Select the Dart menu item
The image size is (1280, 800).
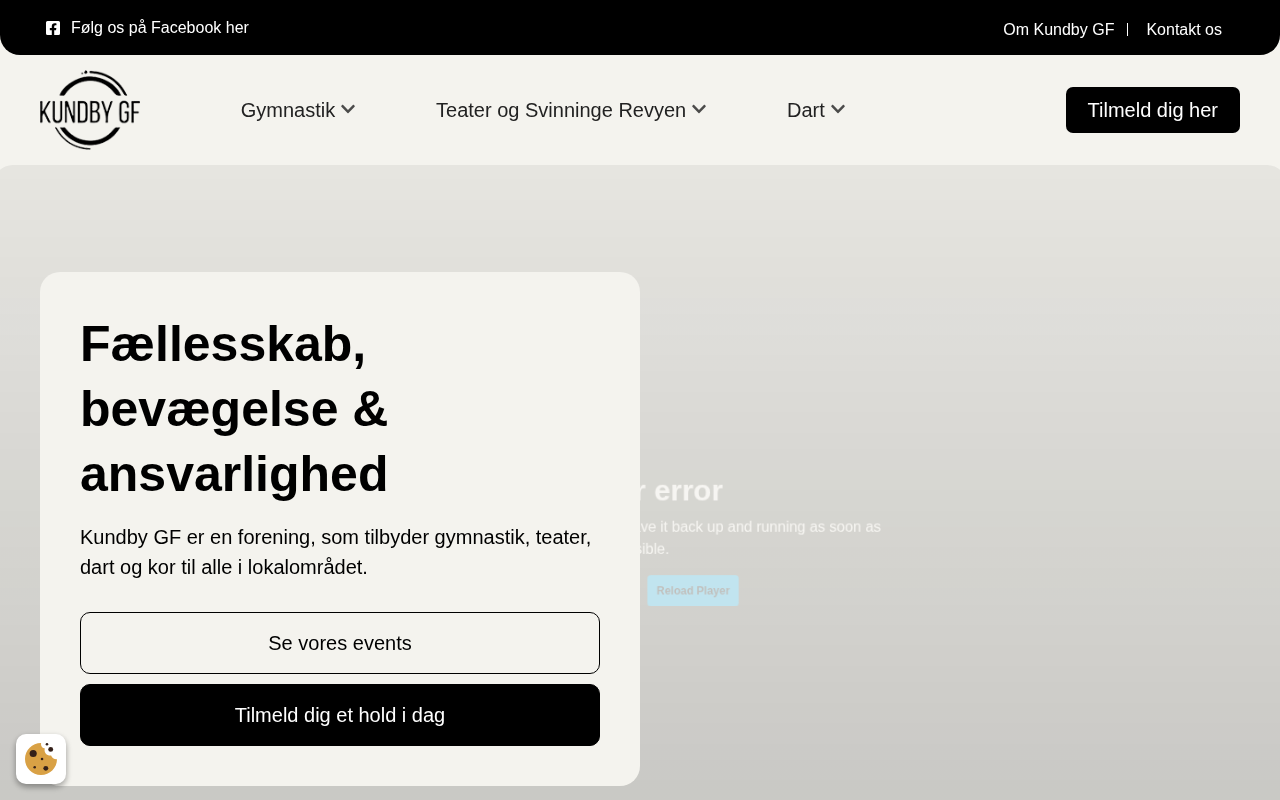[x=805, y=110]
